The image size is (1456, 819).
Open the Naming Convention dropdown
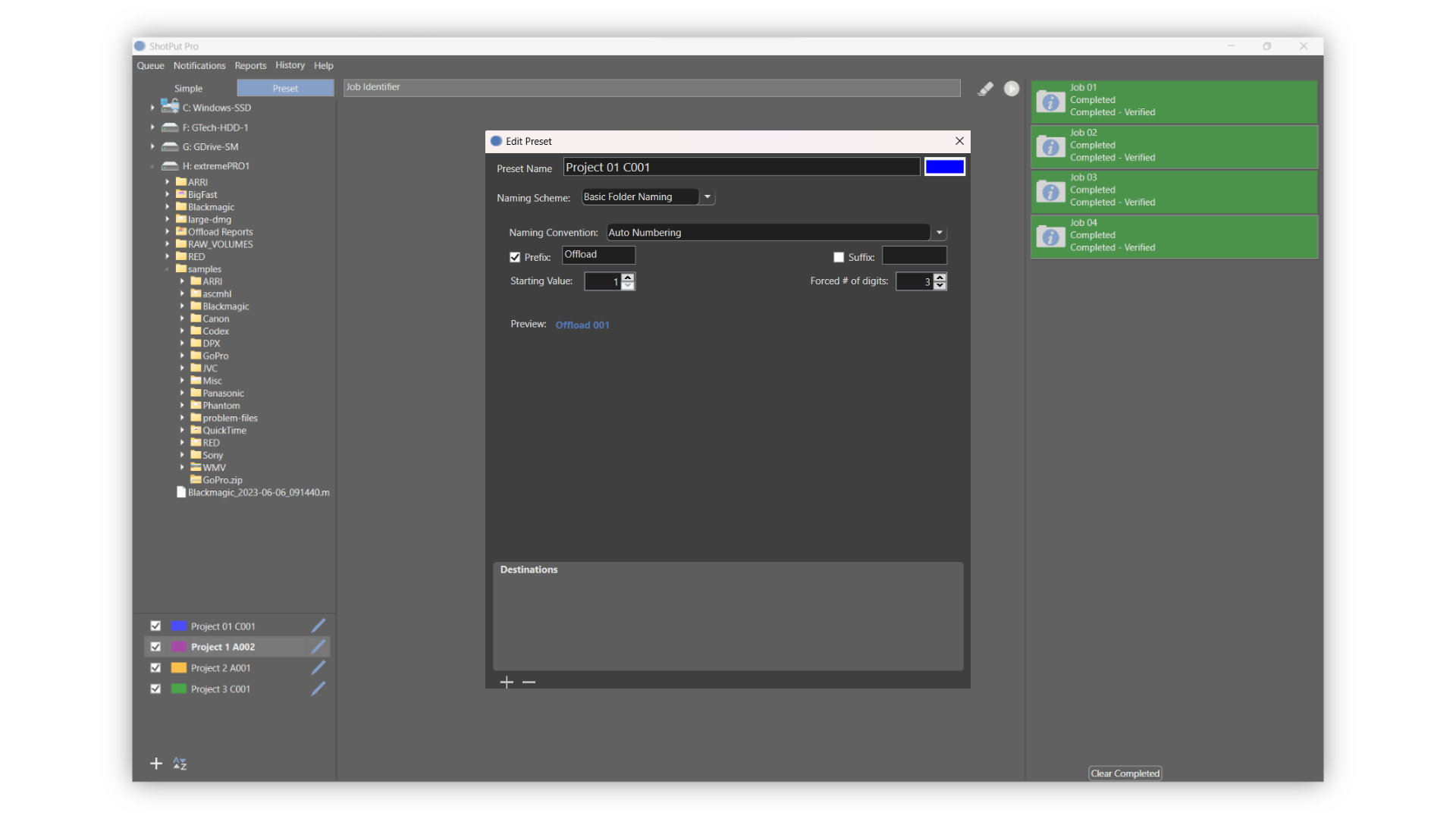[939, 233]
